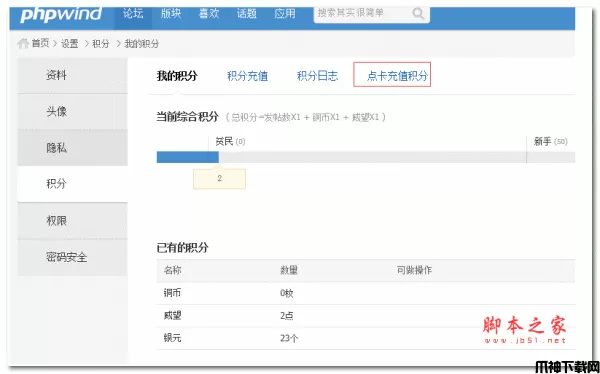Click the home icon in breadcrumb
The width and height of the screenshot is (600, 374).
click(23, 43)
